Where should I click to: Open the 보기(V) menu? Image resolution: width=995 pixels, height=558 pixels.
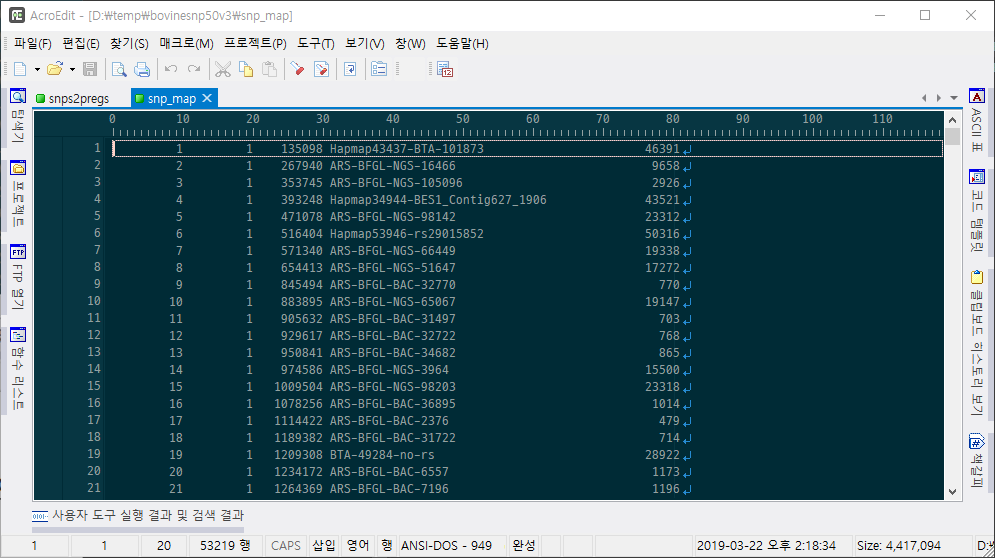(364, 43)
